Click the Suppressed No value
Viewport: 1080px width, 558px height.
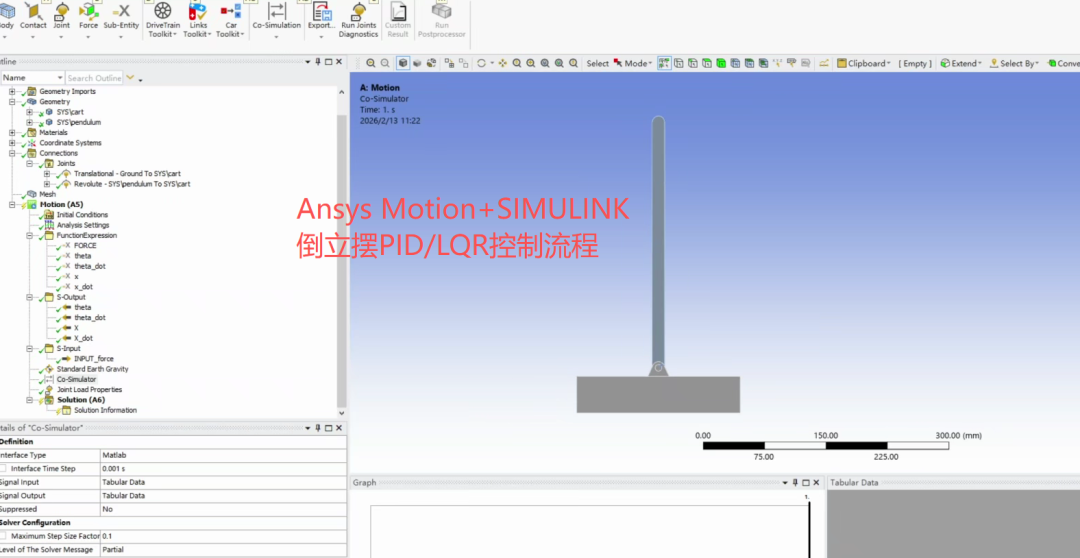tap(223, 509)
